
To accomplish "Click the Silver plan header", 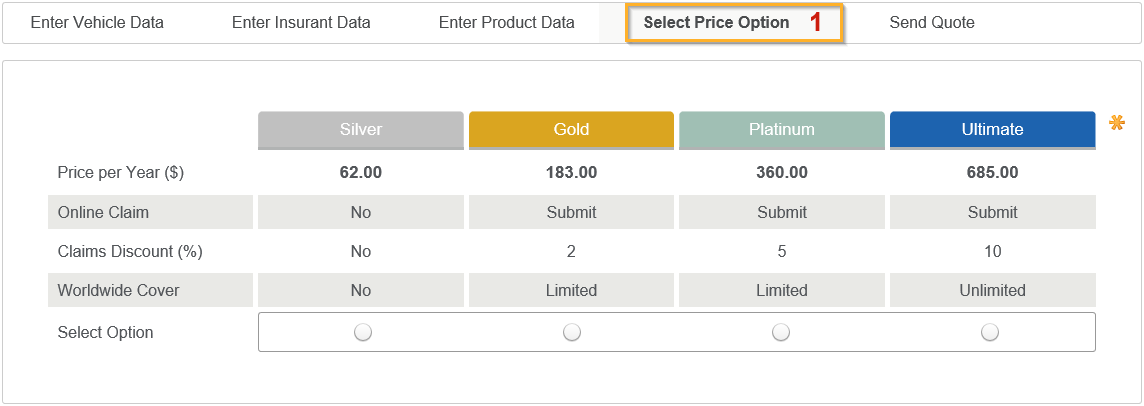I will coord(361,129).
